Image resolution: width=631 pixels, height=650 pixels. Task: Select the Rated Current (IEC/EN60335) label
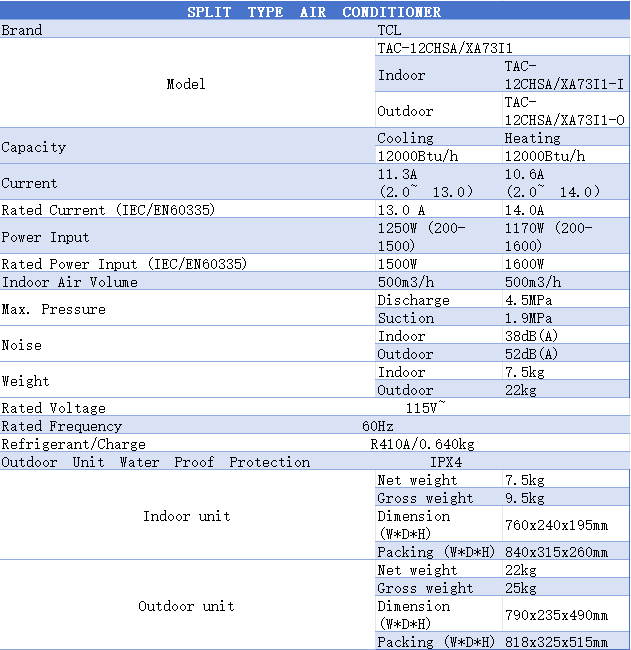(108, 210)
